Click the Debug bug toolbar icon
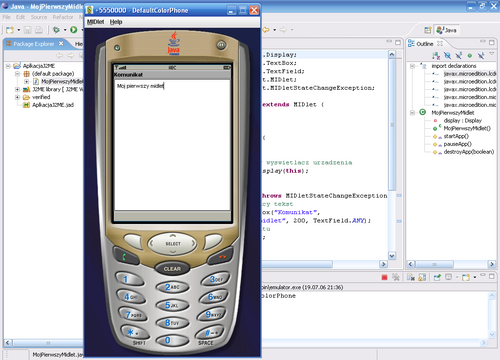Screen dimensions: 500x360 click(x=56, y=30)
